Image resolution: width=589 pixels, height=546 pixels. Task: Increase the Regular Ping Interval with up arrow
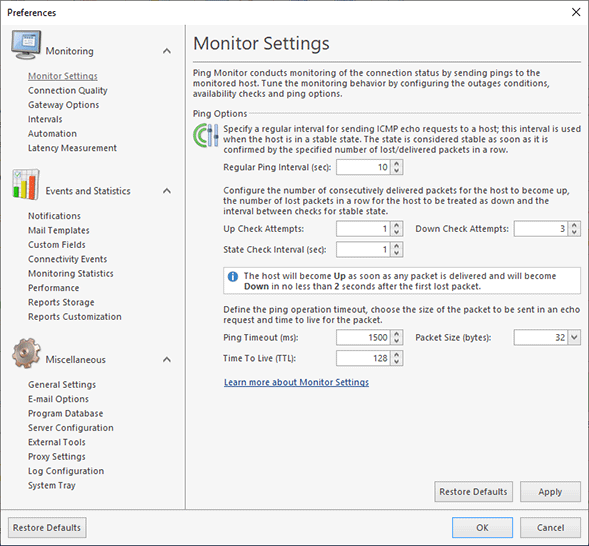point(397,163)
